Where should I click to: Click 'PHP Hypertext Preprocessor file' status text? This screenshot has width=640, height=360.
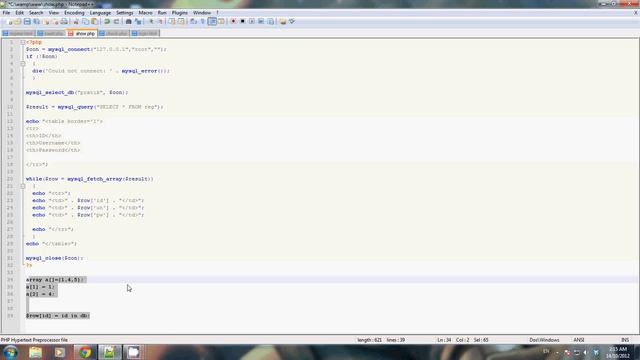click(34, 340)
